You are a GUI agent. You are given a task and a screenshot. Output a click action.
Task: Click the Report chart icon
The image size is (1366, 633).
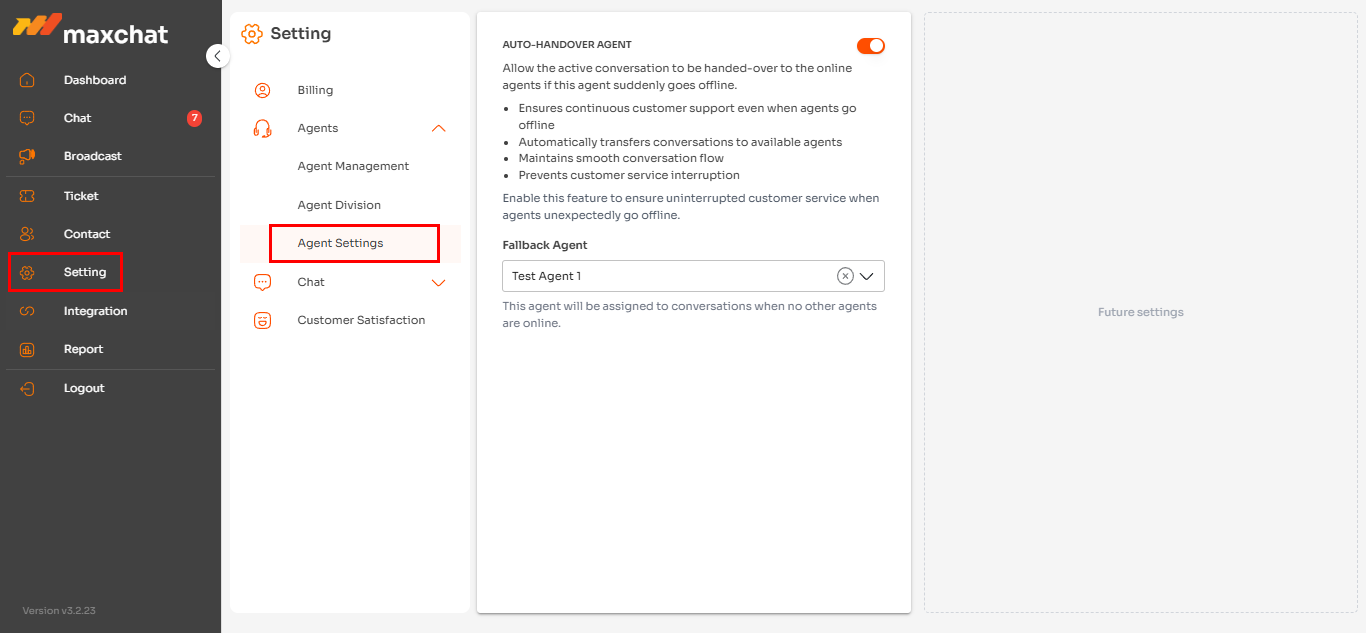(27, 349)
